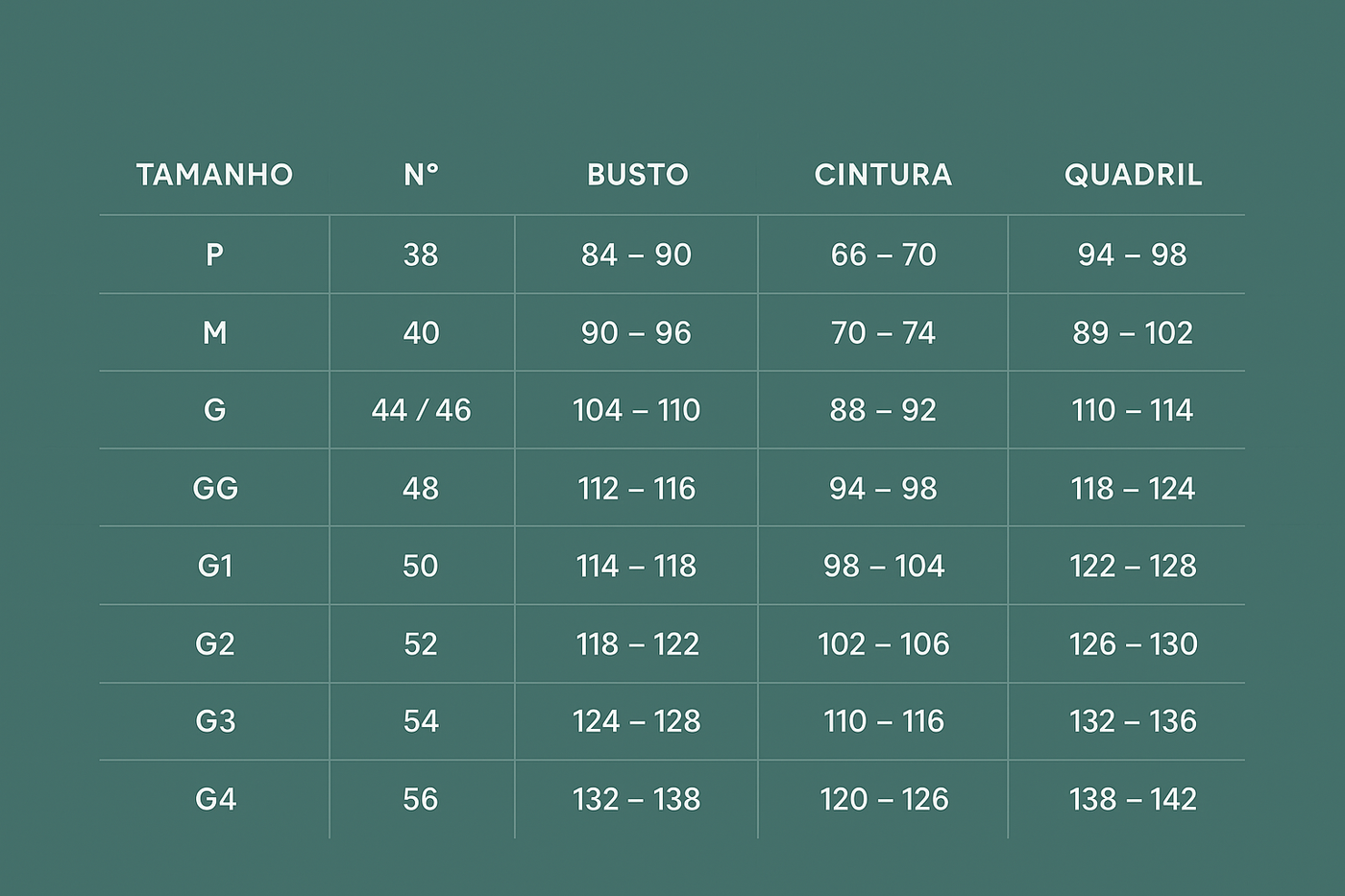The width and height of the screenshot is (1345, 896).
Task: Click the waist range 98 – 104
Action: point(883,567)
